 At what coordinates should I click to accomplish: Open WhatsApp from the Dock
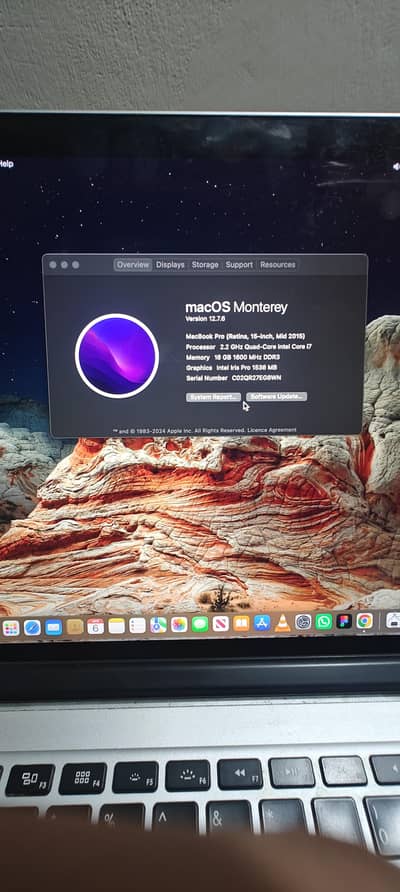pyautogui.click(x=324, y=621)
